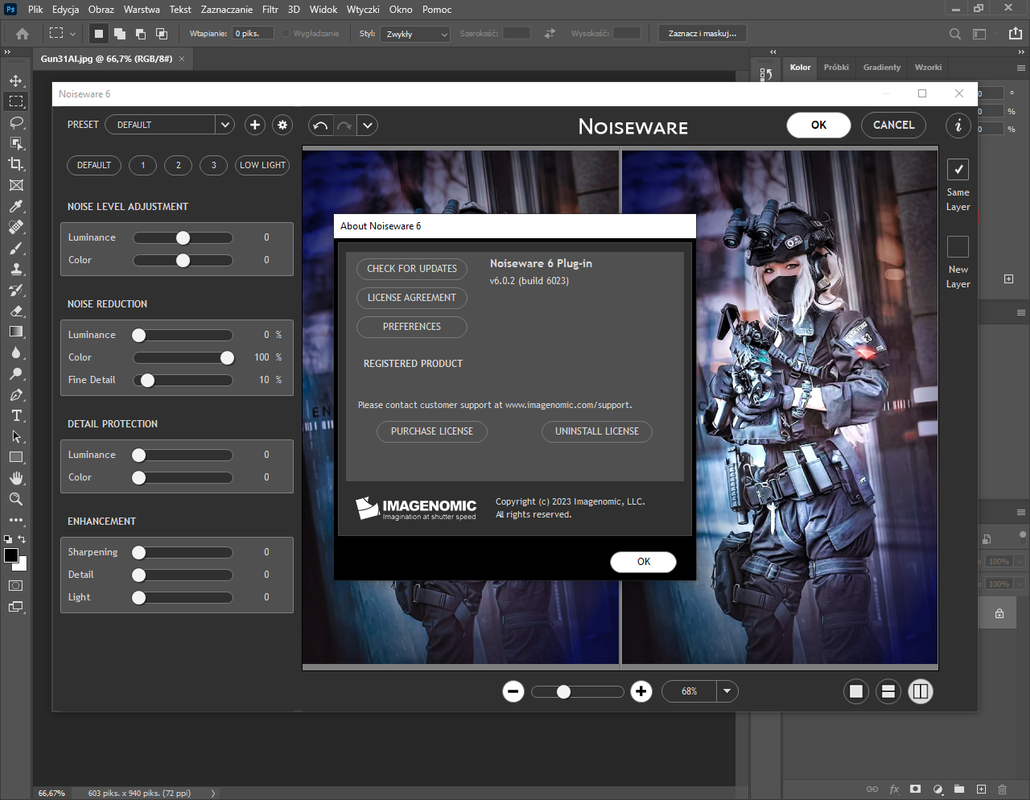The width and height of the screenshot is (1030, 800).
Task: Open Photoshop search magnifier icon
Action: (x=955, y=33)
